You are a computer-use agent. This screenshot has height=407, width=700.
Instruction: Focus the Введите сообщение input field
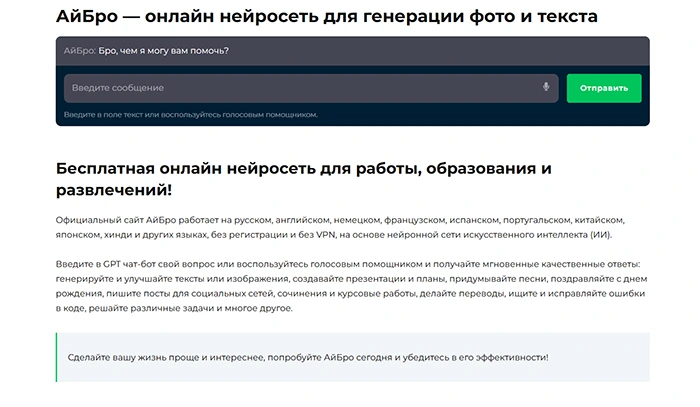pos(311,88)
